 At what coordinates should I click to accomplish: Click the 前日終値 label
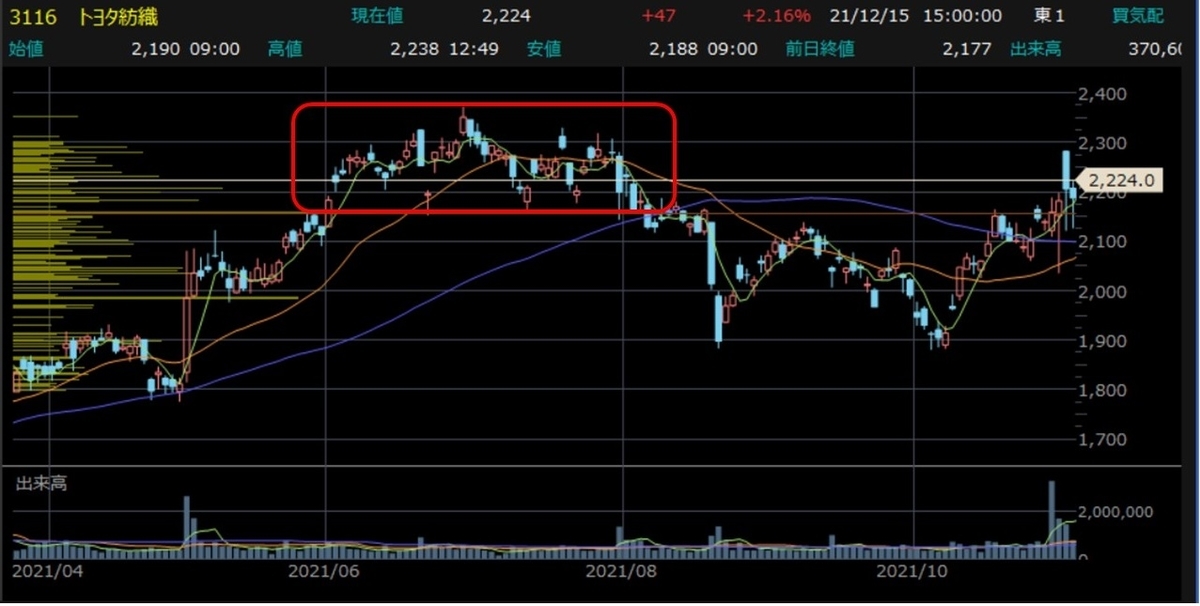point(820,49)
